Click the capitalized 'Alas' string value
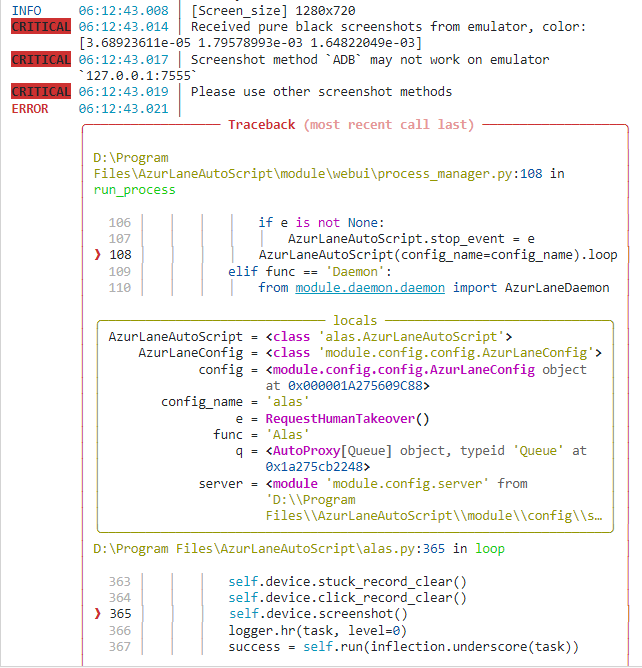Image resolution: width=642 pixels, height=668 pixels. coord(287,435)
